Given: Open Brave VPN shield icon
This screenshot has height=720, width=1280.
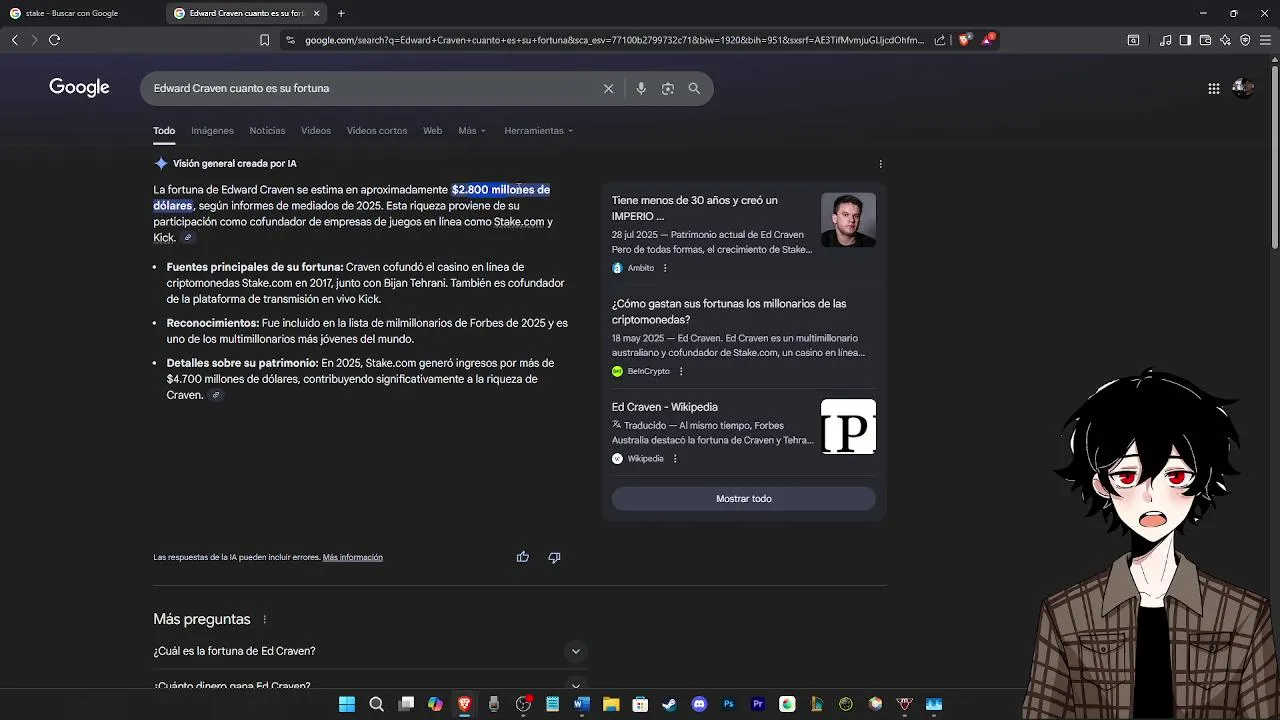Looking at the screenshot, I should [1245, 40].
